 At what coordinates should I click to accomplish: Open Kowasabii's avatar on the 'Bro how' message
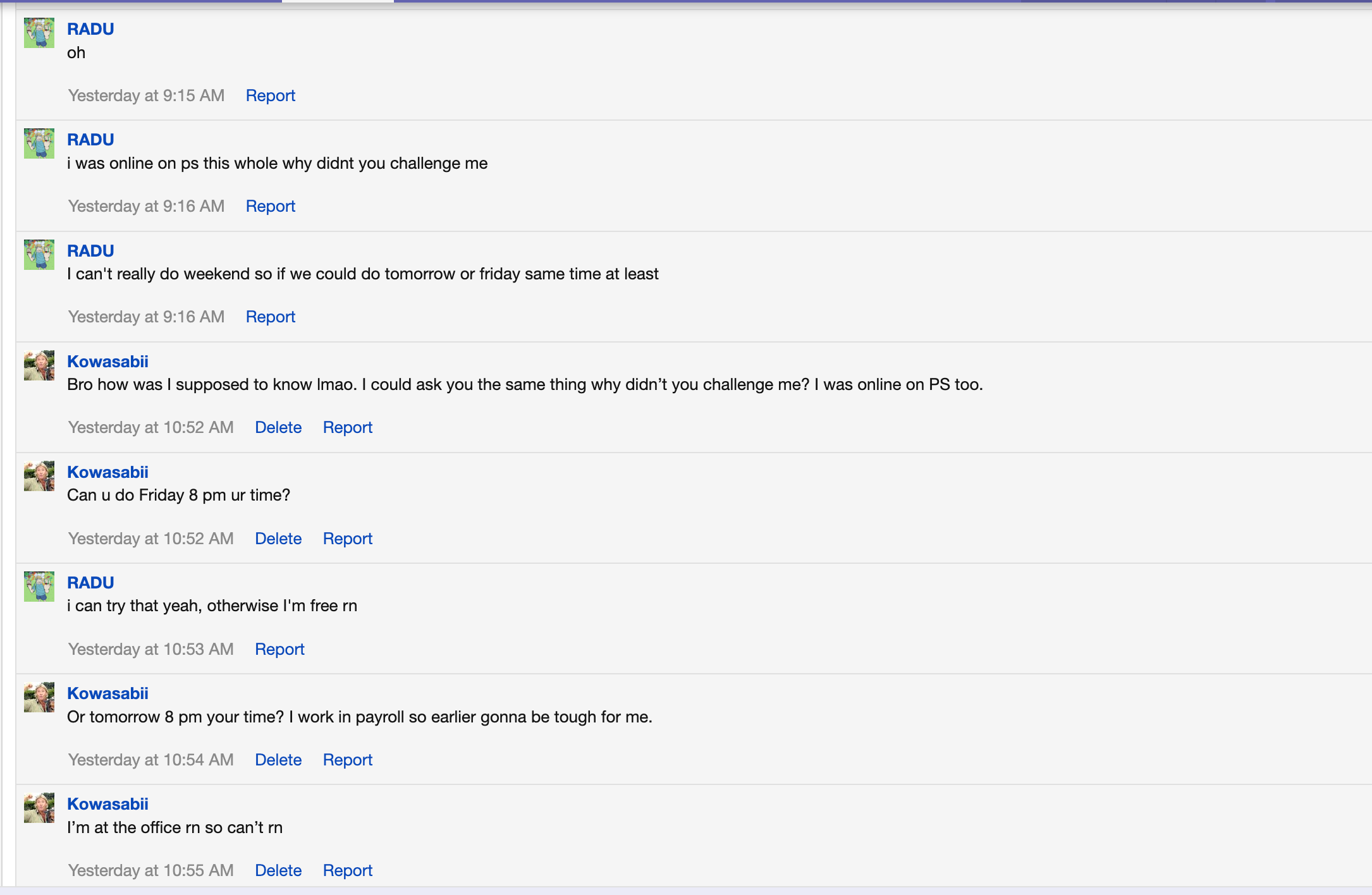[39, 365]
